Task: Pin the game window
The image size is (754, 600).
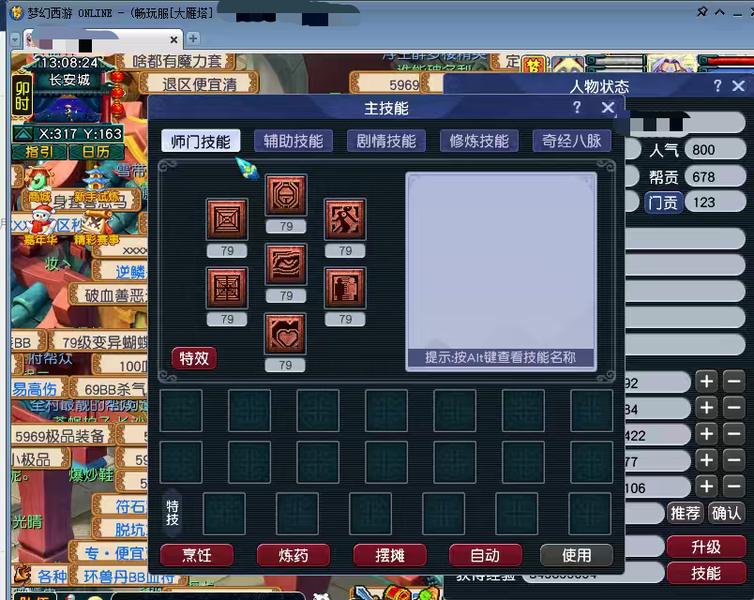Action: click(x=702, y=12)
